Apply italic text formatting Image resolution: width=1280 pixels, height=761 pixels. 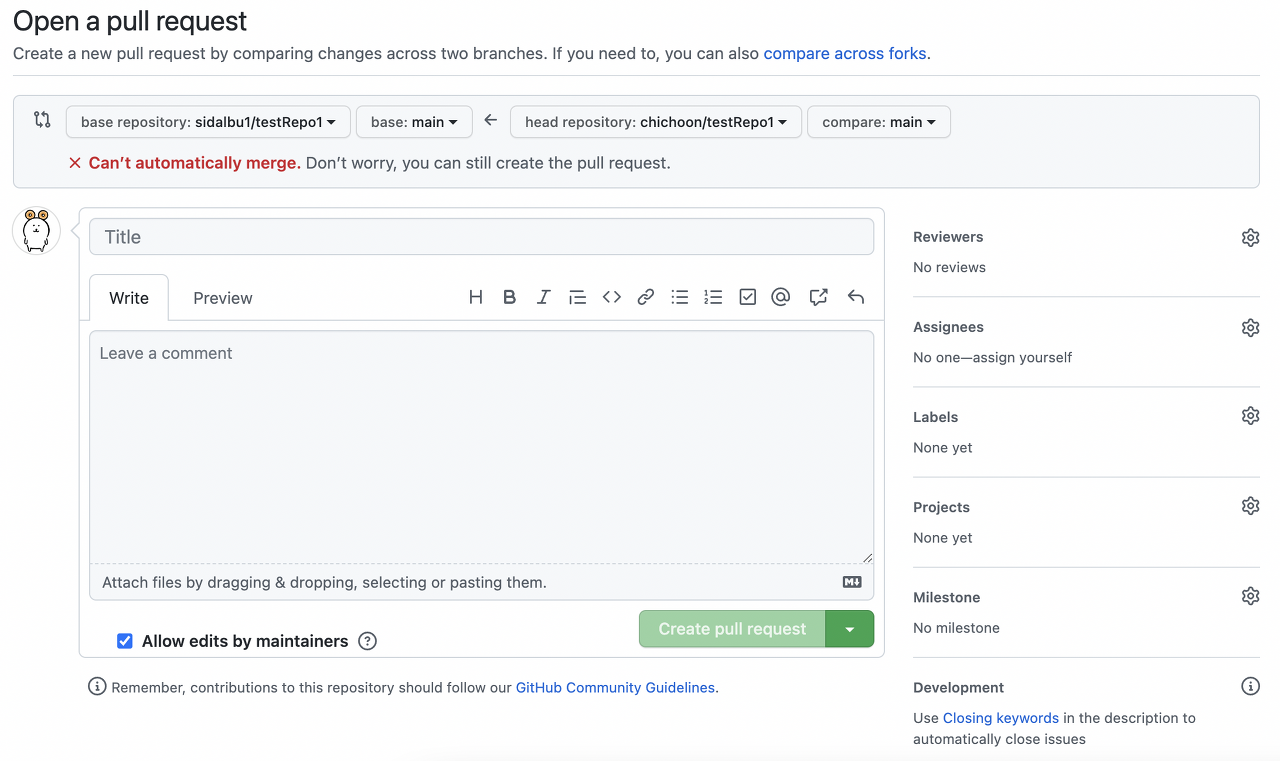coord(544,297)
